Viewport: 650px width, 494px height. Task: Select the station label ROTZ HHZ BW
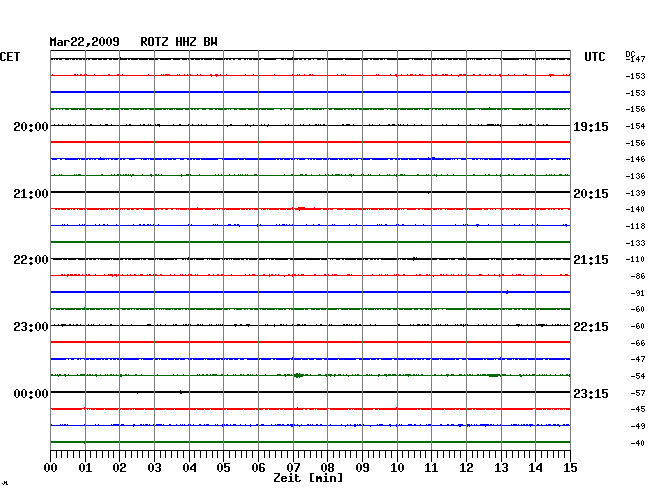click(x=179, y=42)
